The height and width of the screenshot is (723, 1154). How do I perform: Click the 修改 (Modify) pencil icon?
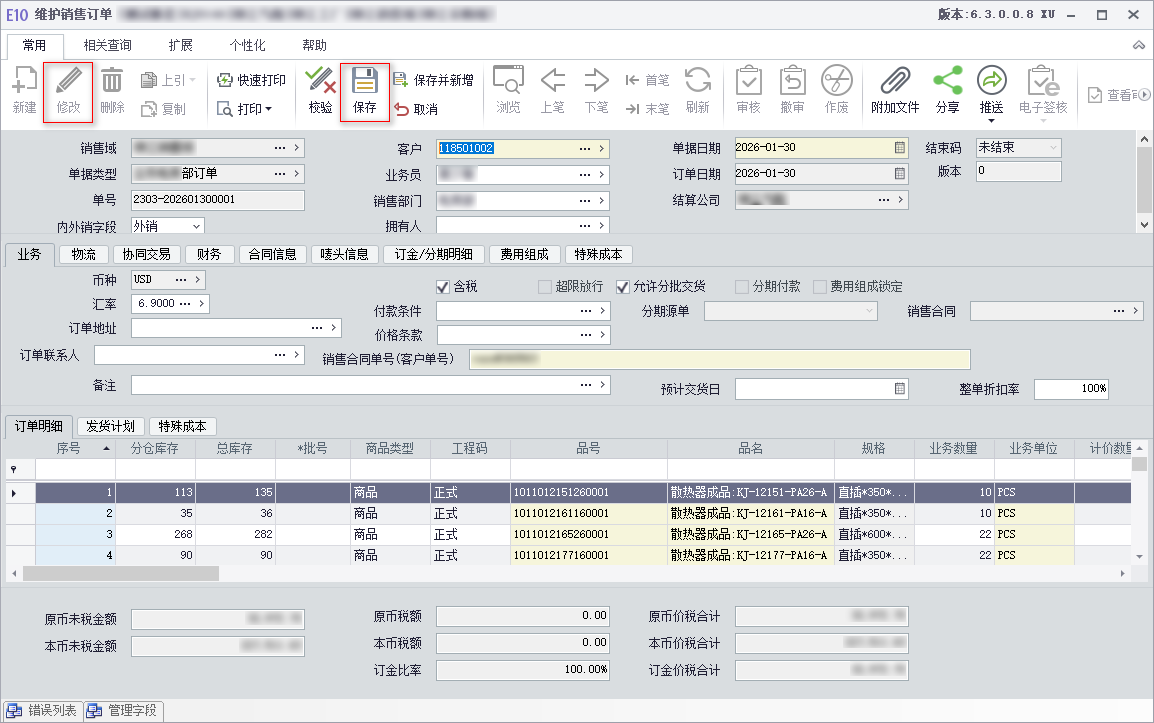point(68,82)
